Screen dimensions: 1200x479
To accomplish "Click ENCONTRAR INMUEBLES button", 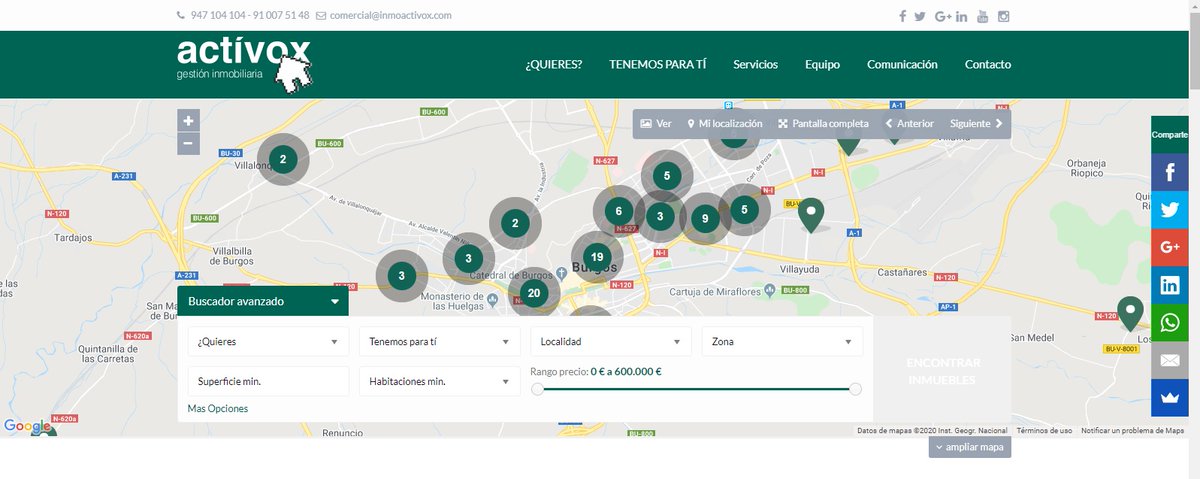I will tap(943, 371).
